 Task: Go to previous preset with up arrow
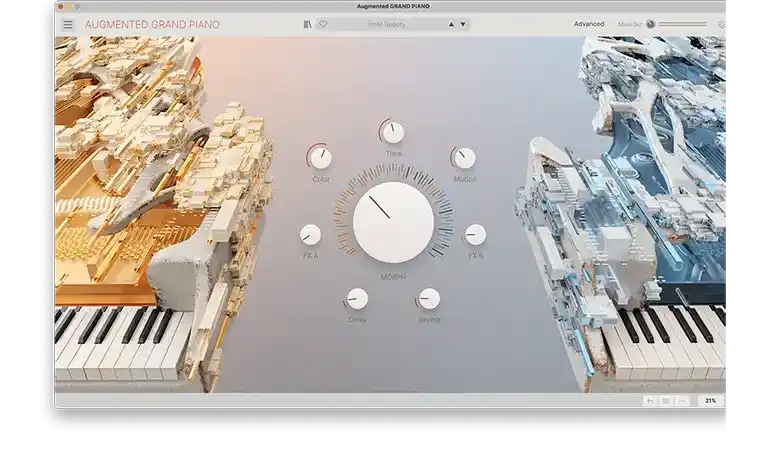[x=451, y=24]
